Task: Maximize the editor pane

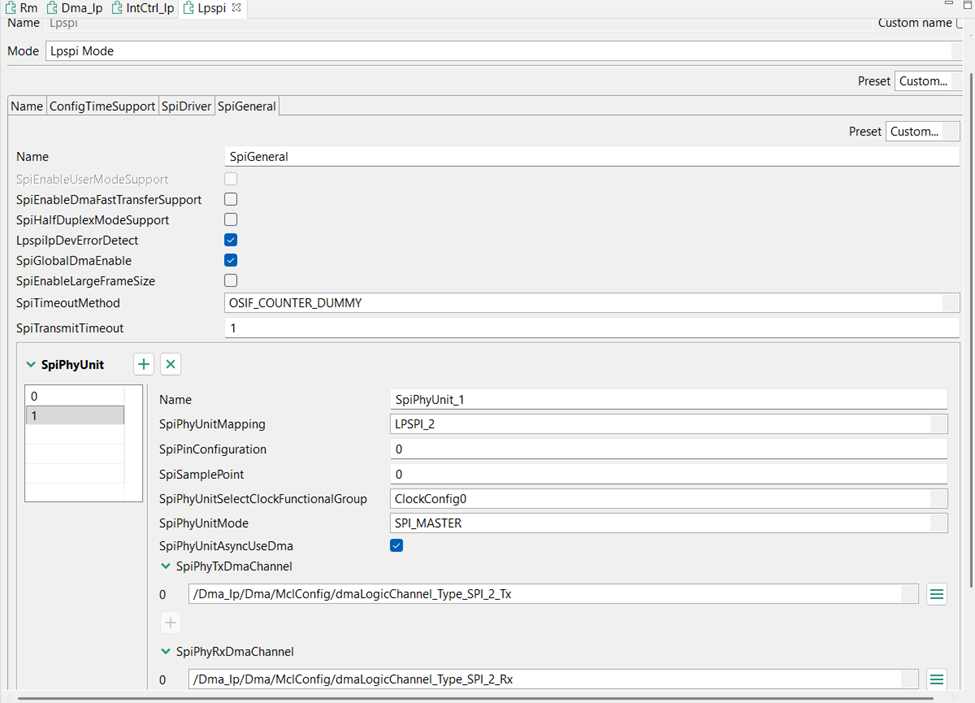Action: click(x=967, y=4)
